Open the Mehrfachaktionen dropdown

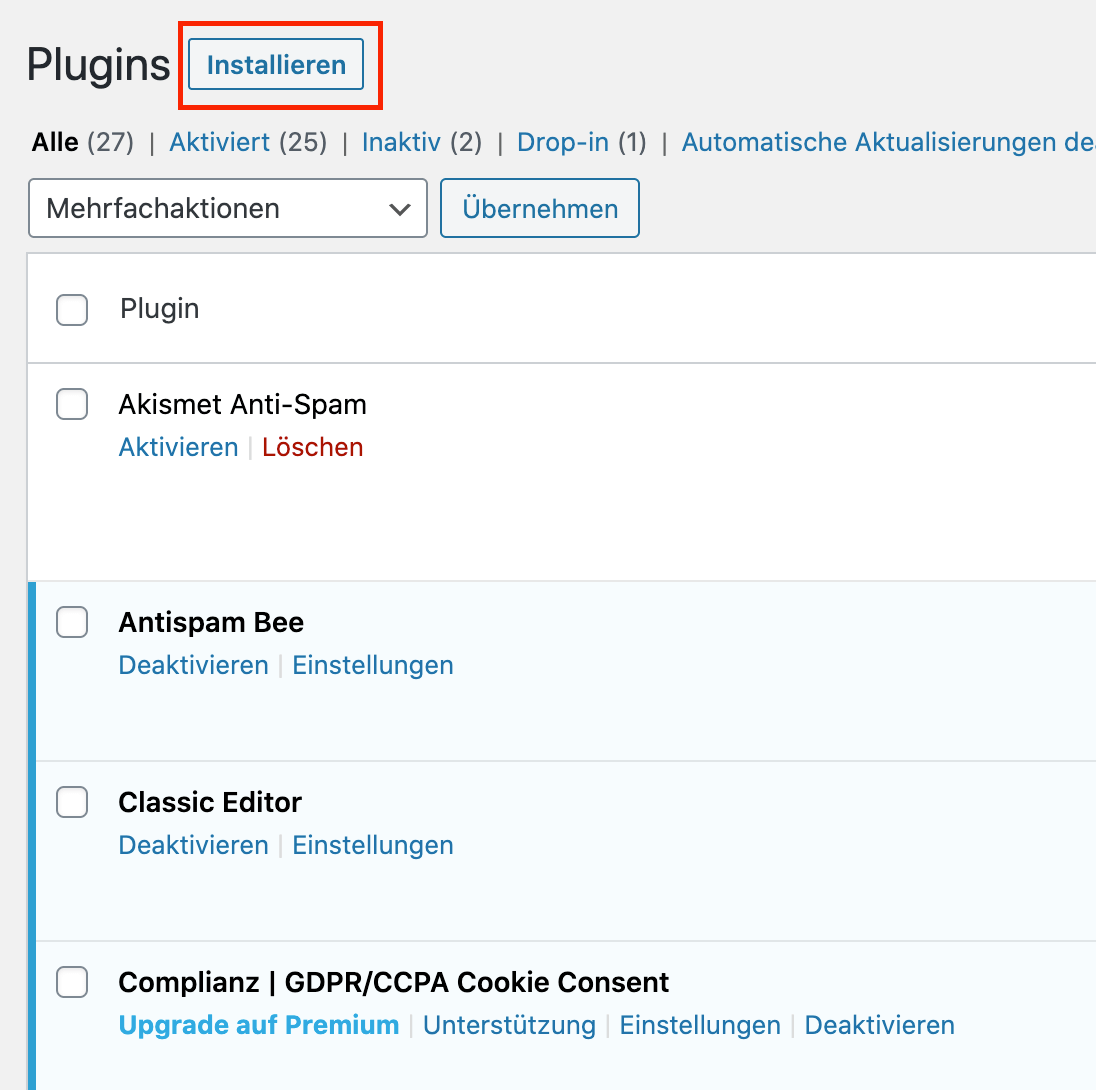point(228,208)
